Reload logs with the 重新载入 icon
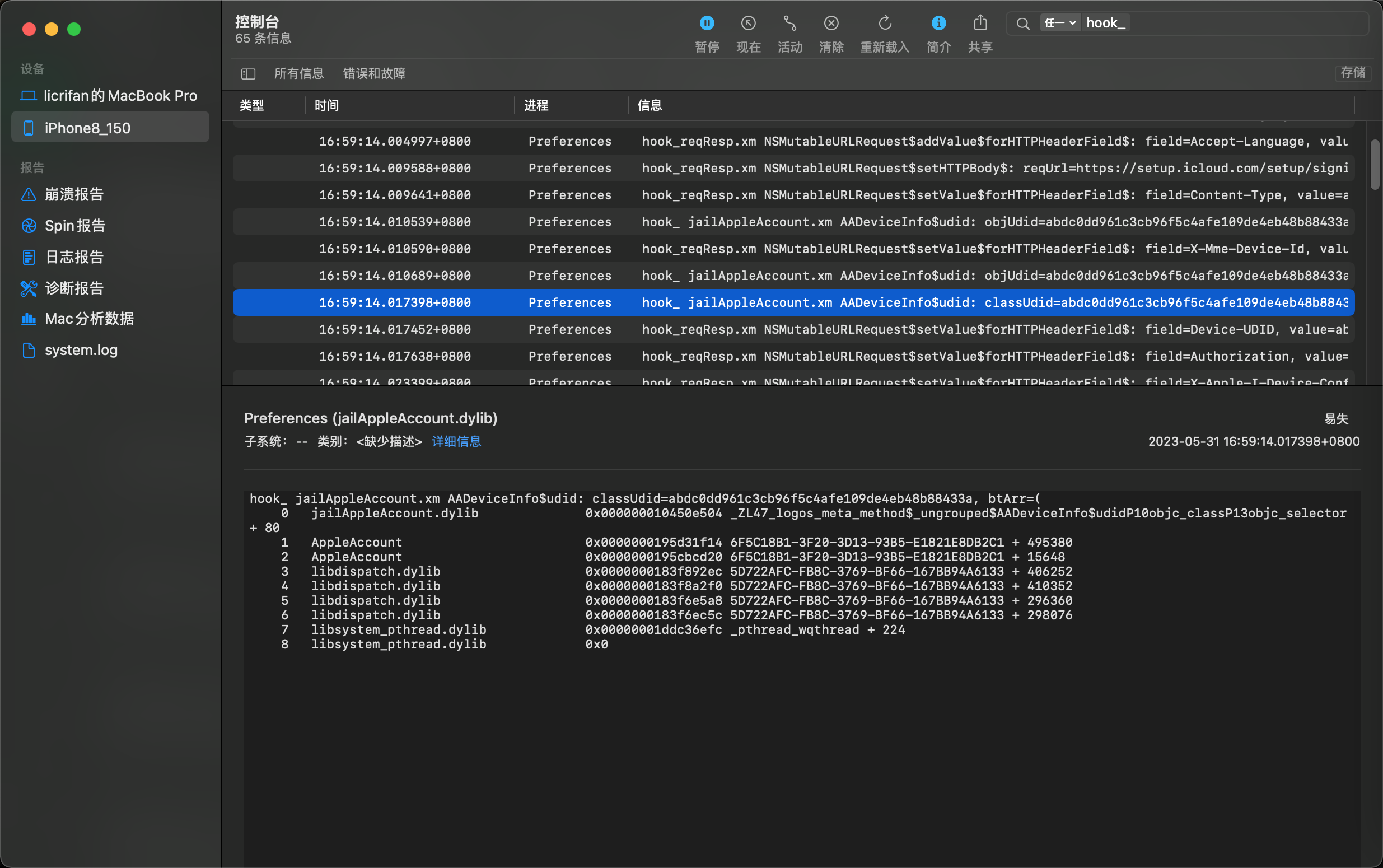Image resolution: width=1383 pixels, height=868 pixels. click(x=884, y=23)
